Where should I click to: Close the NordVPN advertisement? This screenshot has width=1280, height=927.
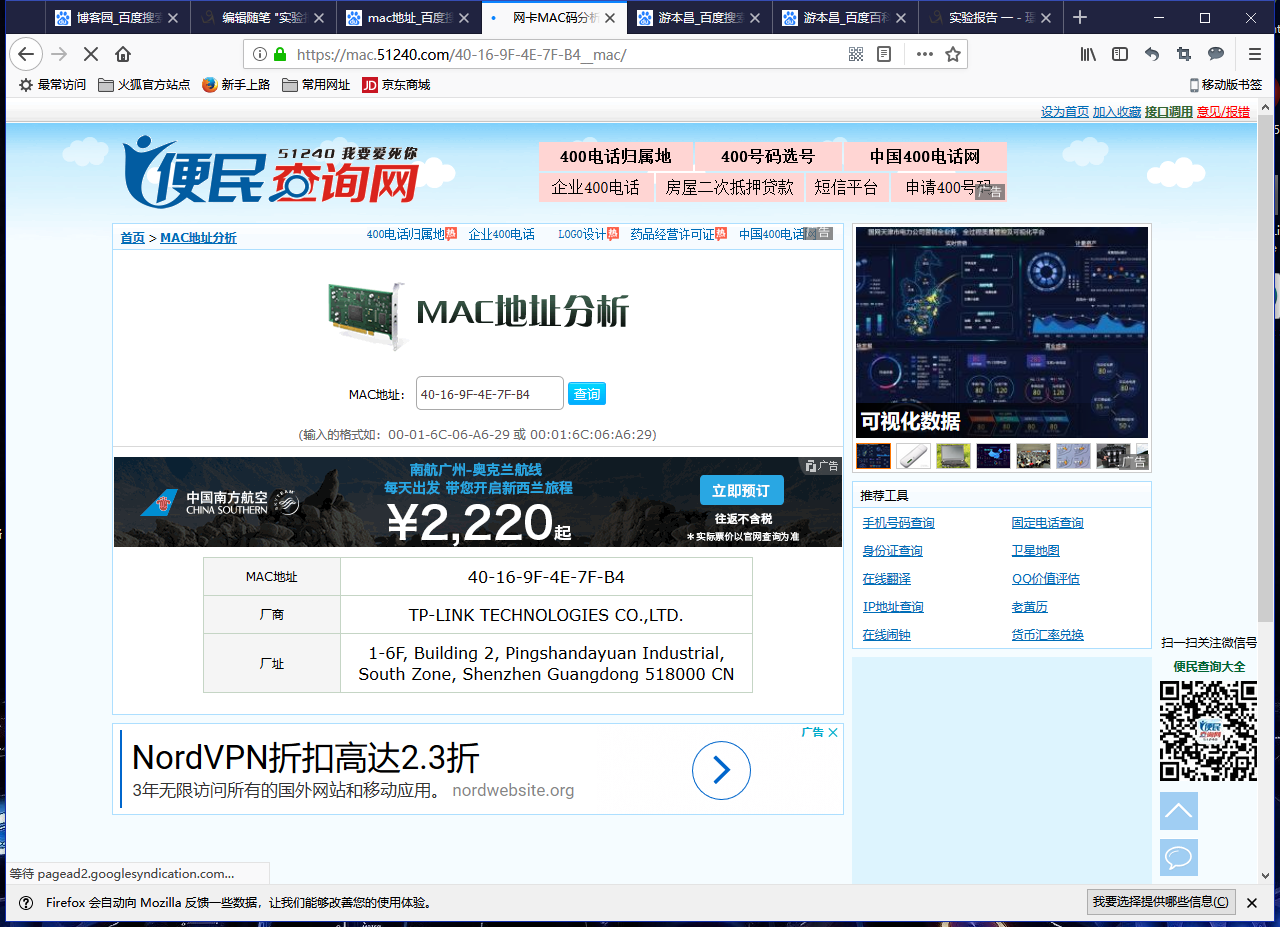833,732
